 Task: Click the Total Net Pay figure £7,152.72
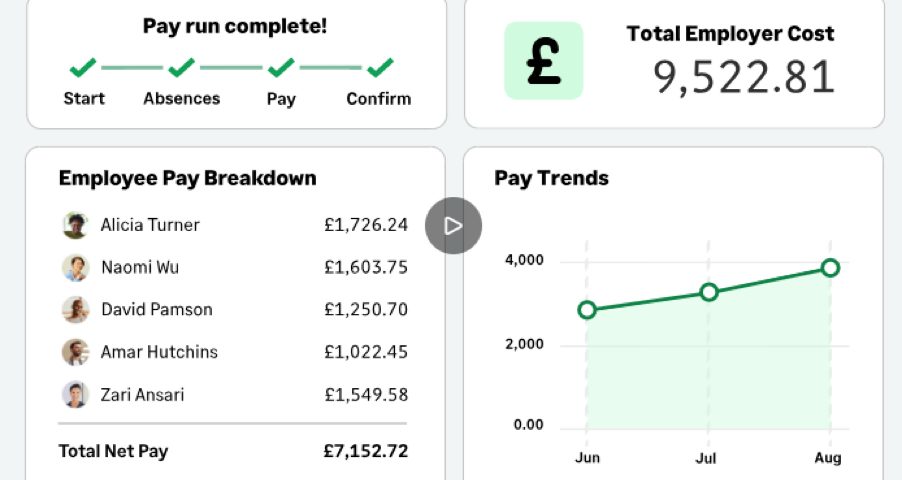[x=366, y=451]
